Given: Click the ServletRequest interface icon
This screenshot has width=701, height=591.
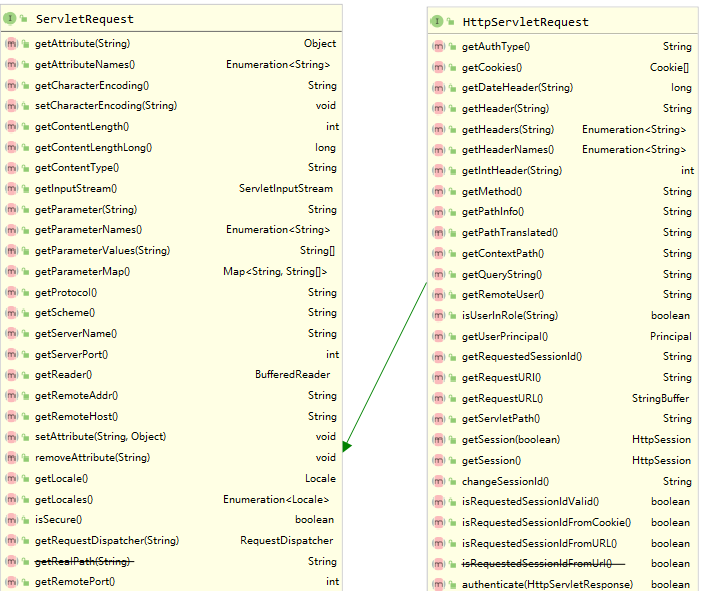Looking at the screenshot, I should [10, 18].
